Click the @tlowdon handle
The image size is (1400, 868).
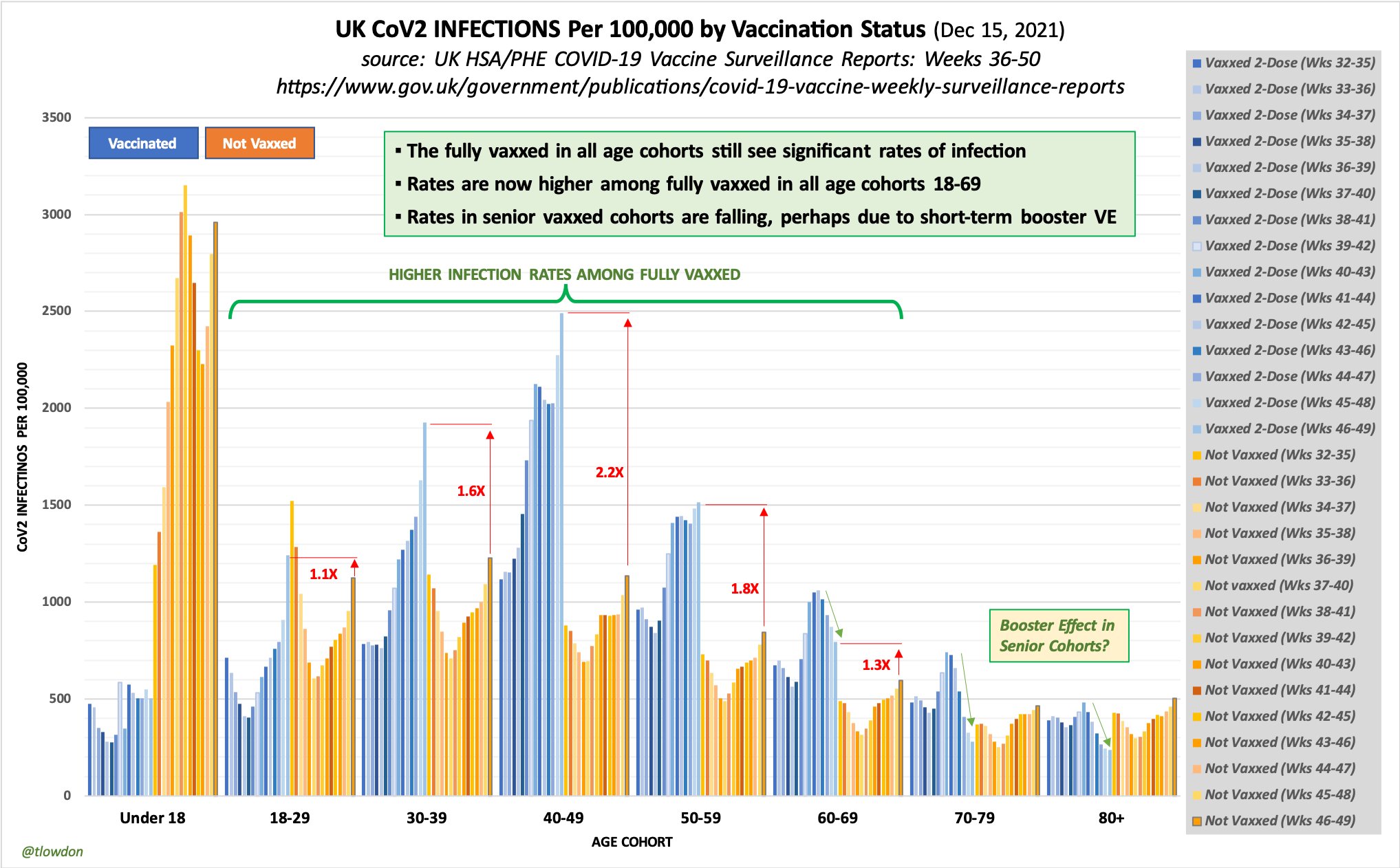(x=52, y=851)
